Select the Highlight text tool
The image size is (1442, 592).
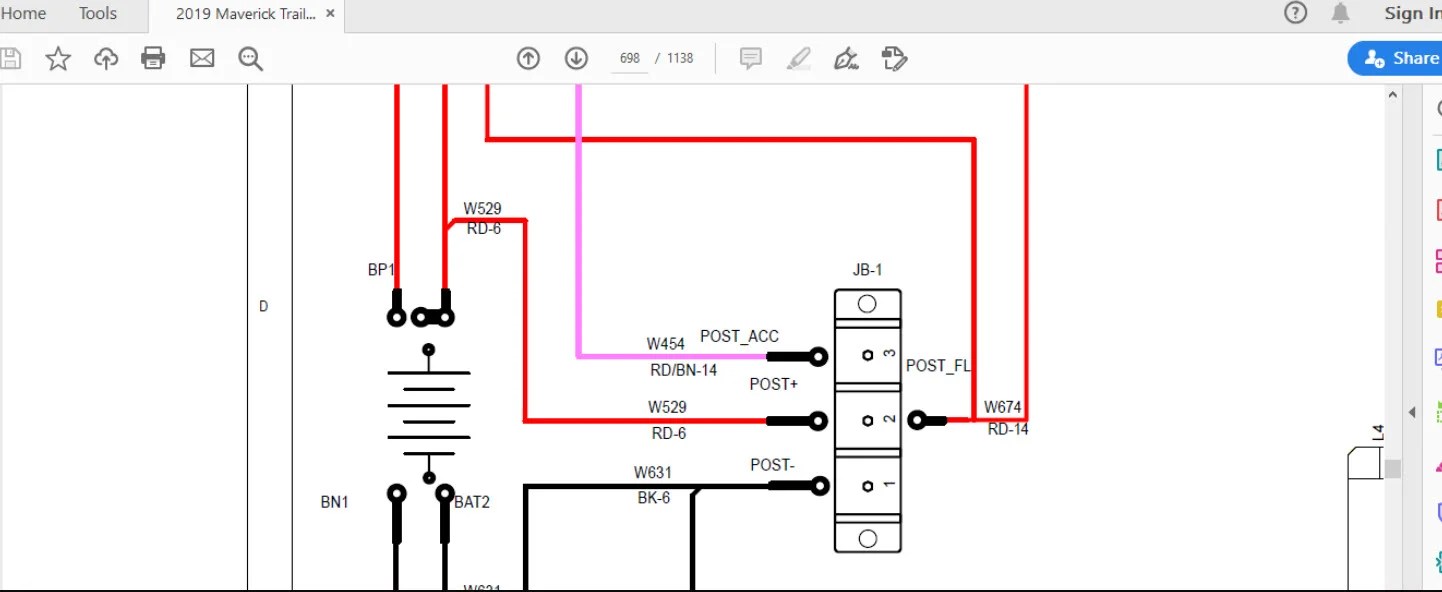pyautogui.click(x=798, y=59)
